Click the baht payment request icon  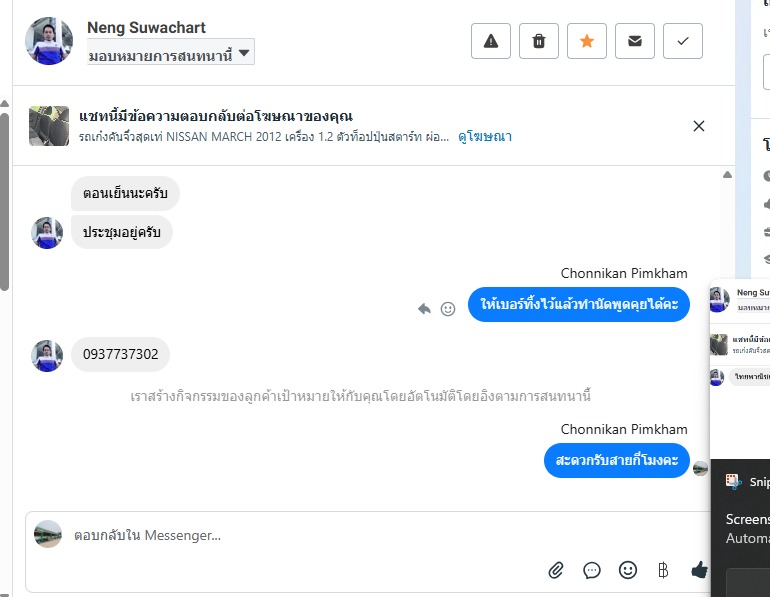pos(662,570)
